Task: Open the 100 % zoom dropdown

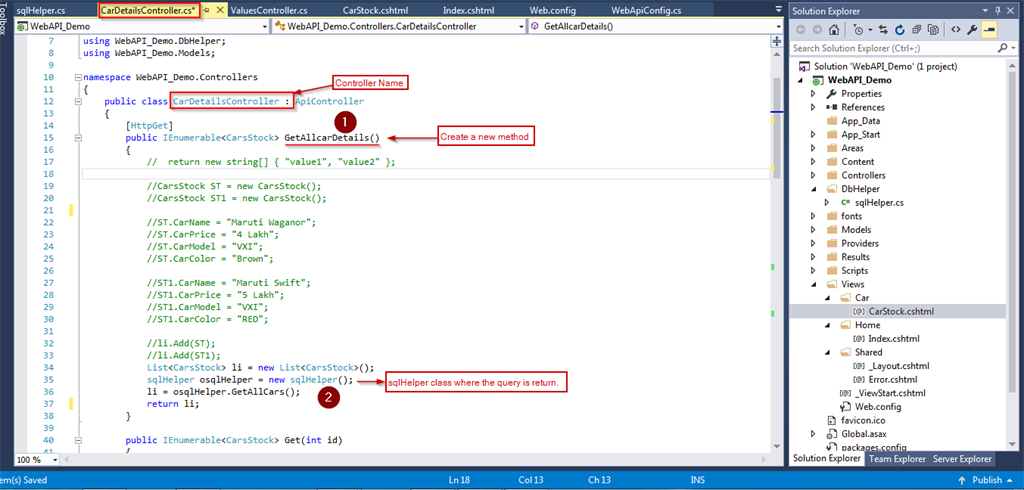Action: pos(54,460)
